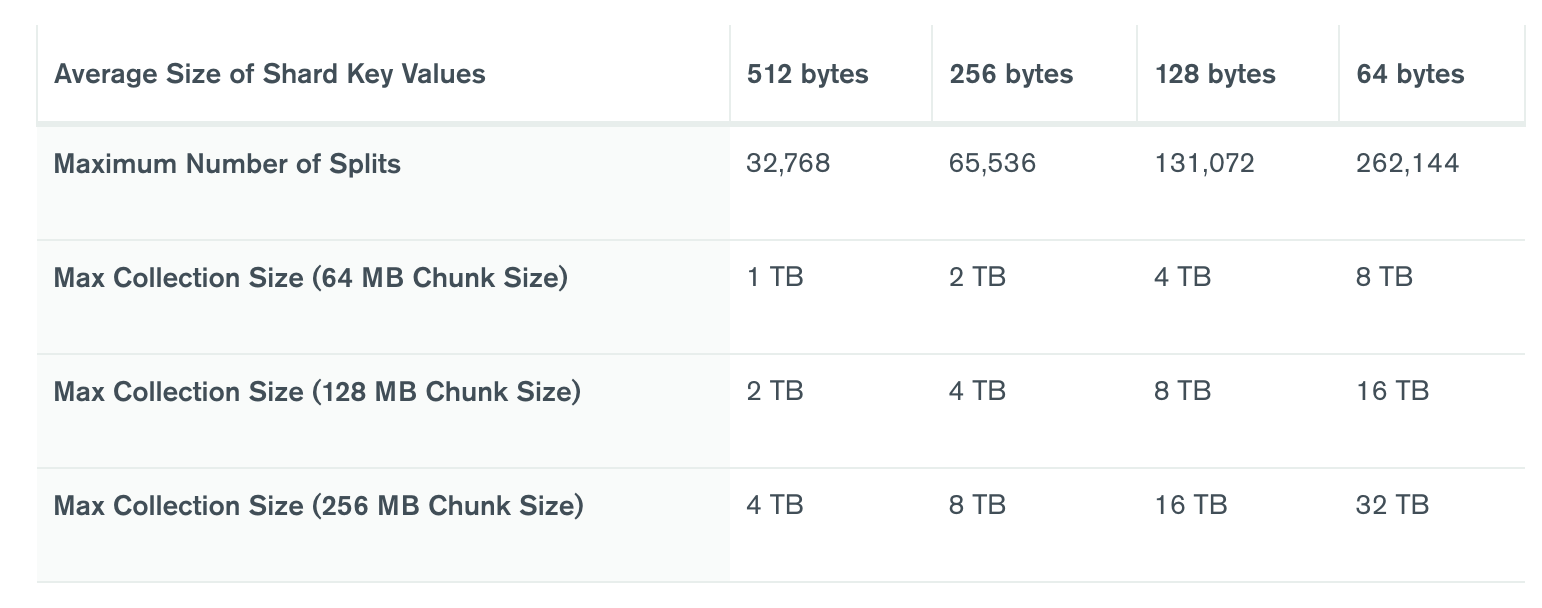Select the "128 bytes" column header

[1215, 74]
